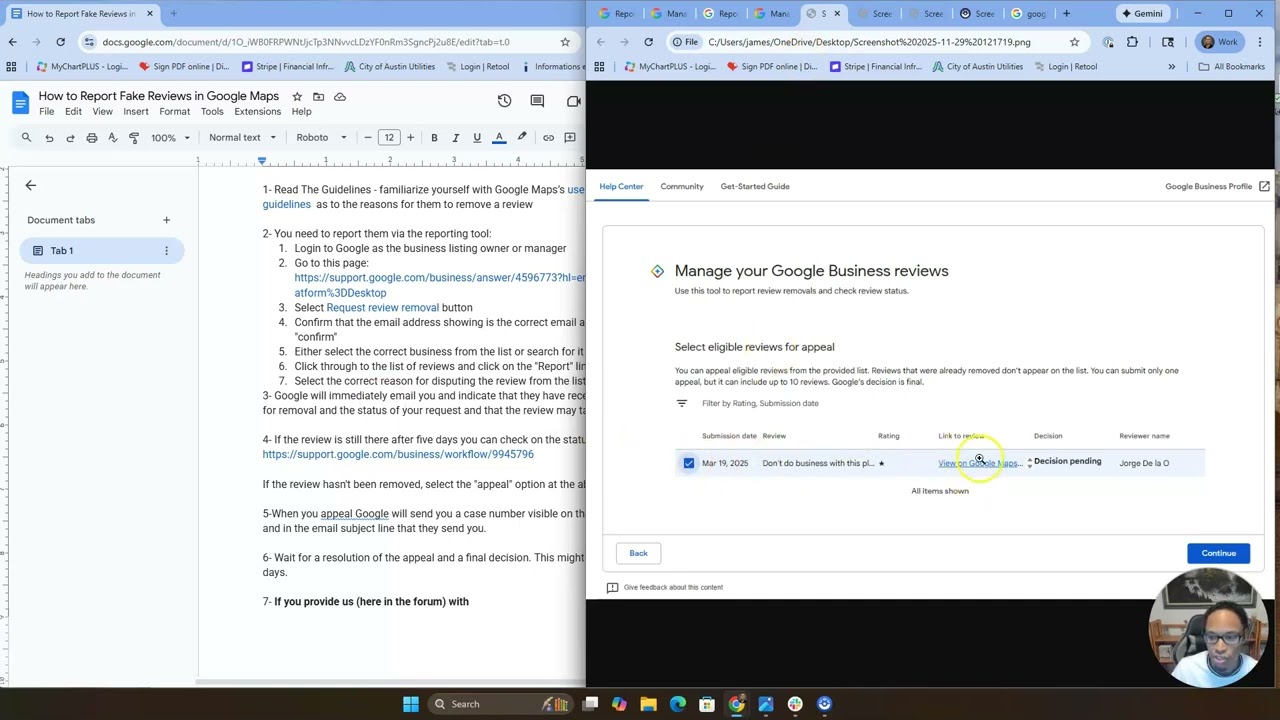Image resolution: width=1280 pixels, height=720 pixels.
Task: Select the Paint format roller tool
Action: point(134,138)
